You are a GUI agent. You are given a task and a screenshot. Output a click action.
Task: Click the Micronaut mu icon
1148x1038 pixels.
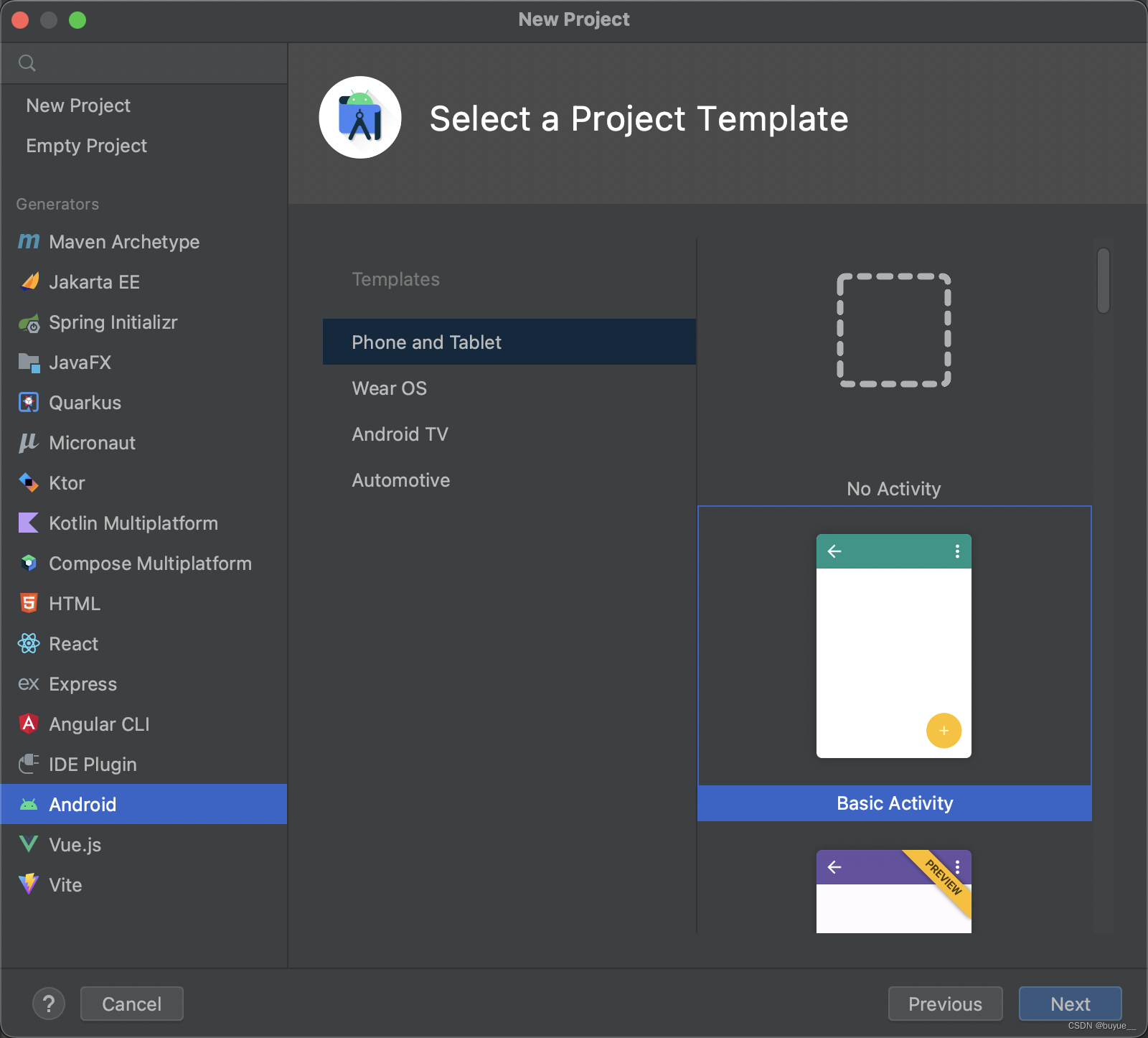point(29,443)
